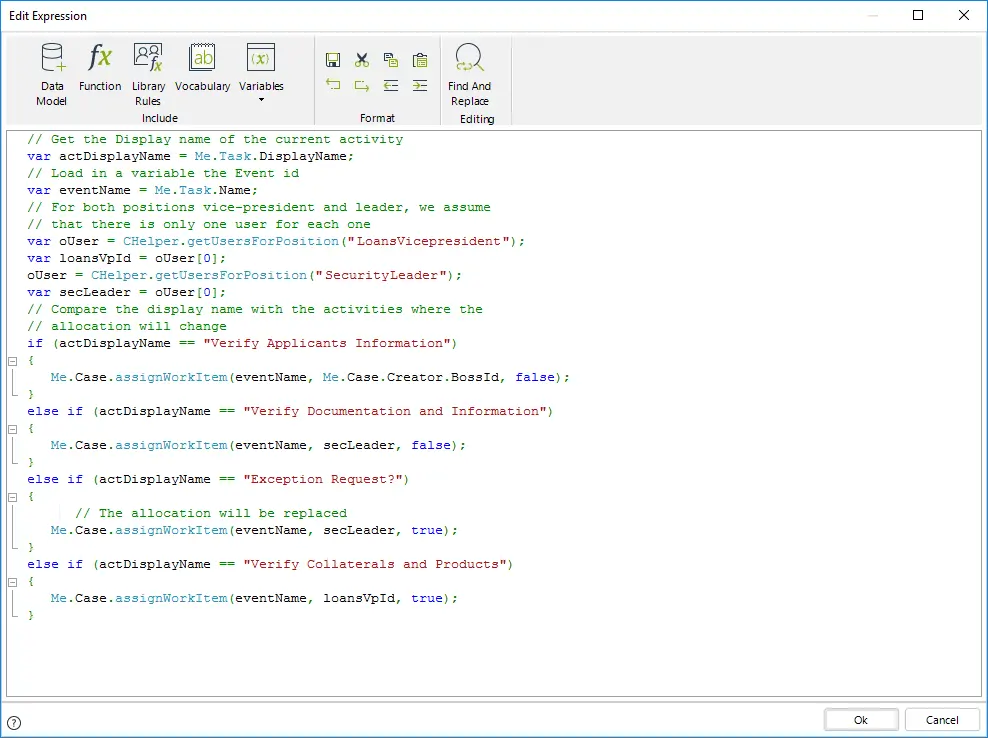988x738 pixels.
Task: Open Find And Replace
Action: 469,74
